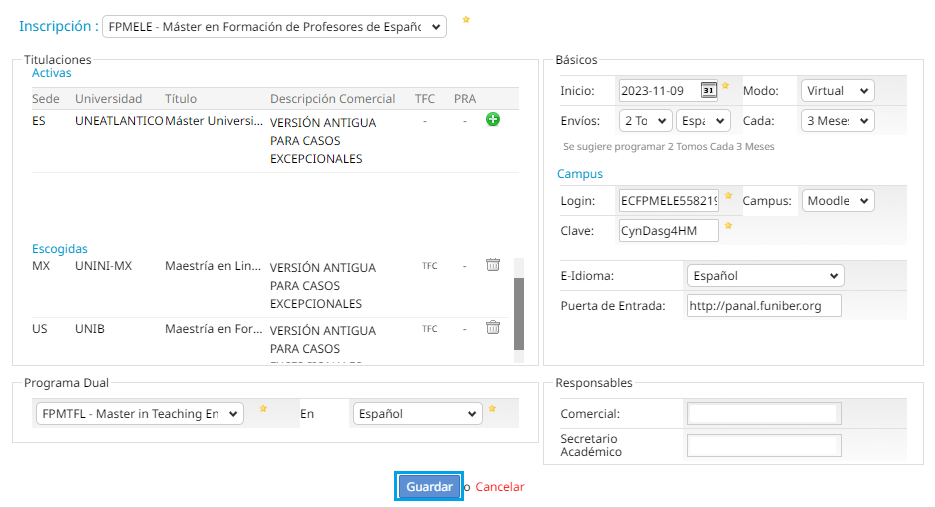Image resolution: width=935 pixels, height=508 pixels.
Task: Expand the Programa Dual language dropdown
Action: (417, 414)
